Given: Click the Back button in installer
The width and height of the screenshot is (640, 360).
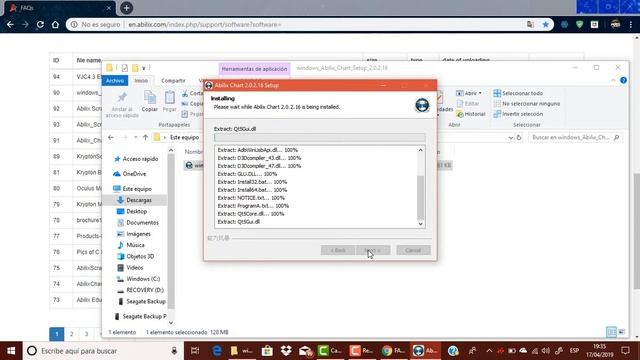Looking at the screenshot, I should click(x=338, y=250).
